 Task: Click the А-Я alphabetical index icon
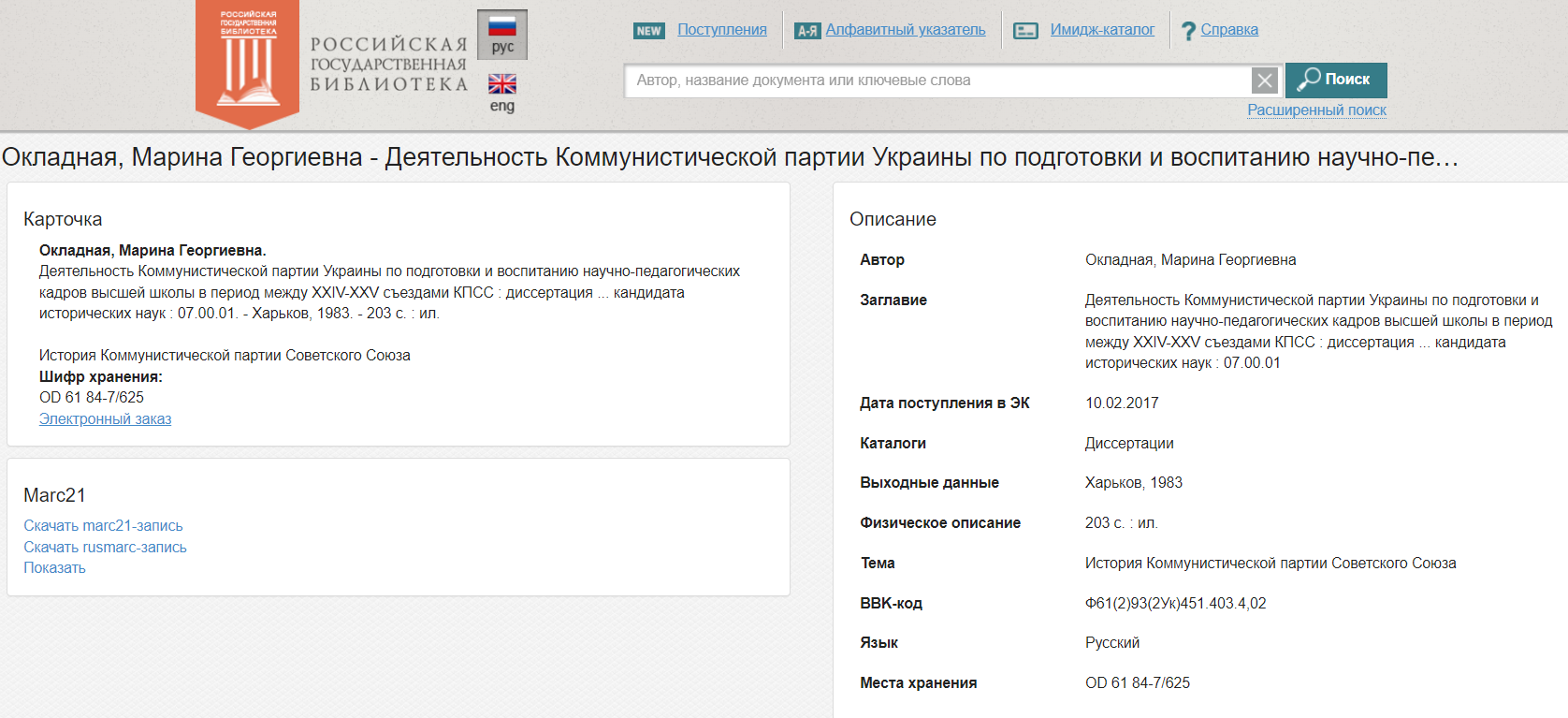(807, 31)
